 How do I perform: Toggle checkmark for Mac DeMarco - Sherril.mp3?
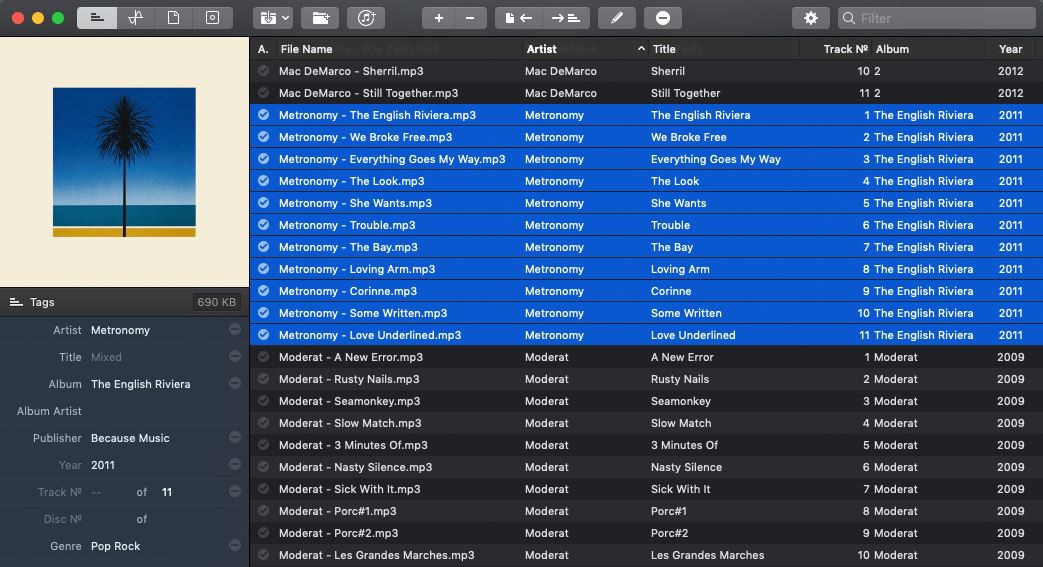pos(263,71)
